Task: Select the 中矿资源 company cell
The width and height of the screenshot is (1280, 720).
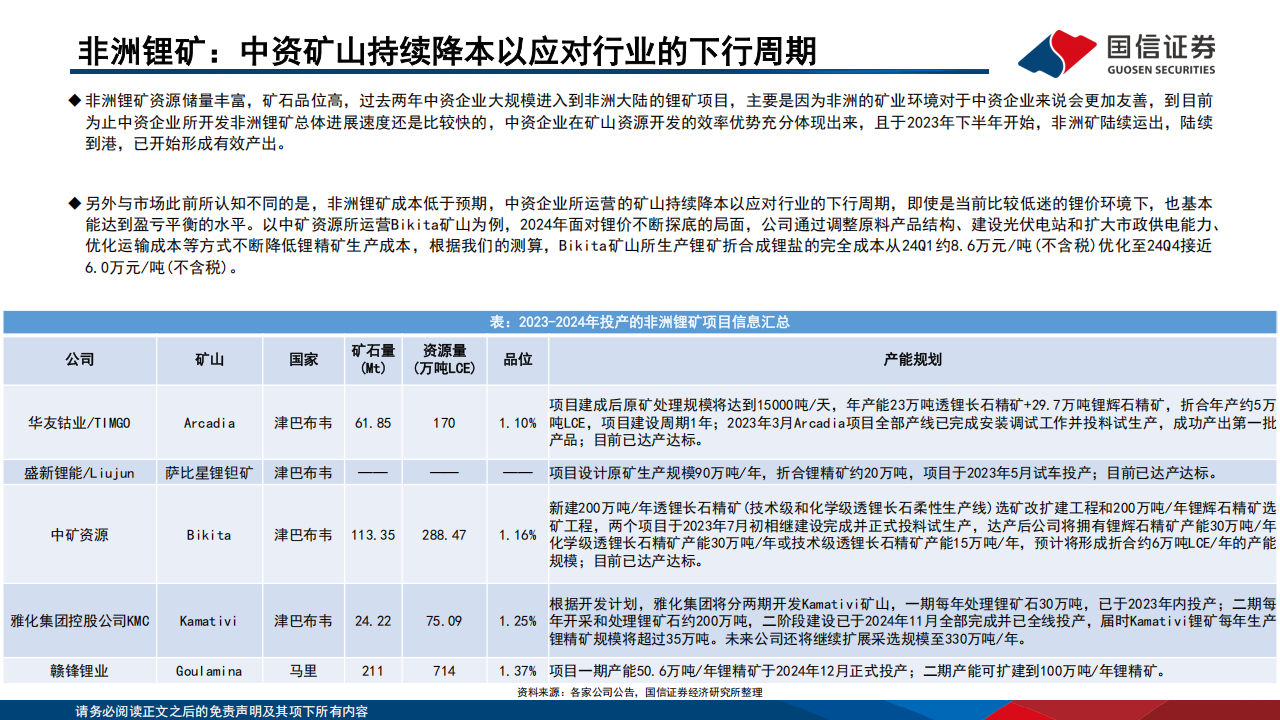Action: 80,535
